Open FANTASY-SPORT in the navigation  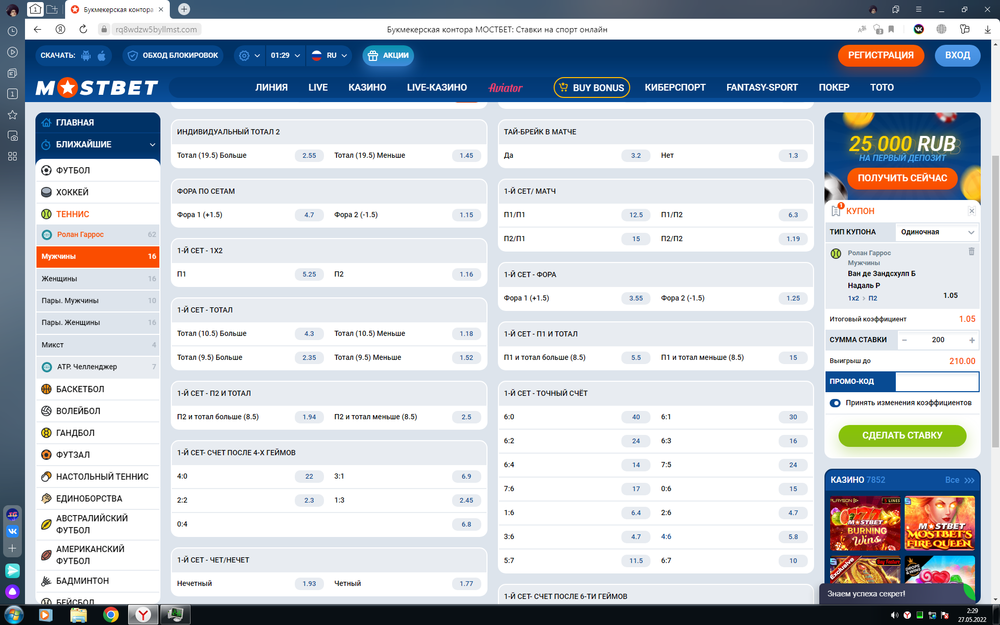pyautogui.click(x=762, y=87)
